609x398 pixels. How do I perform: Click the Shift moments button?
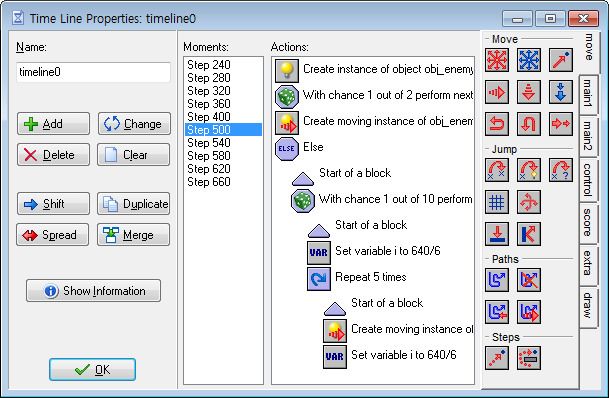click(x=53, y=204)
